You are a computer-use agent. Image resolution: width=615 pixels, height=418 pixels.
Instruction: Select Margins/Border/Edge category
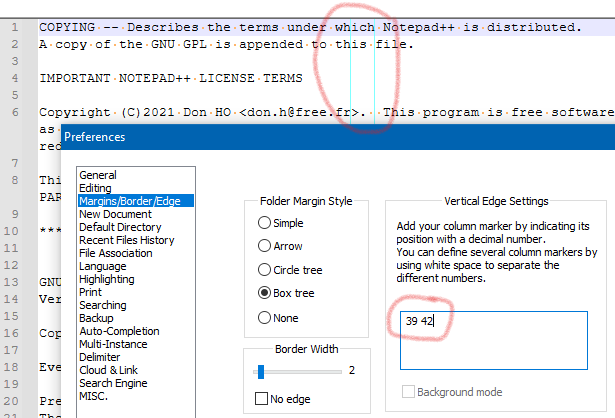(x=136, y=201)
